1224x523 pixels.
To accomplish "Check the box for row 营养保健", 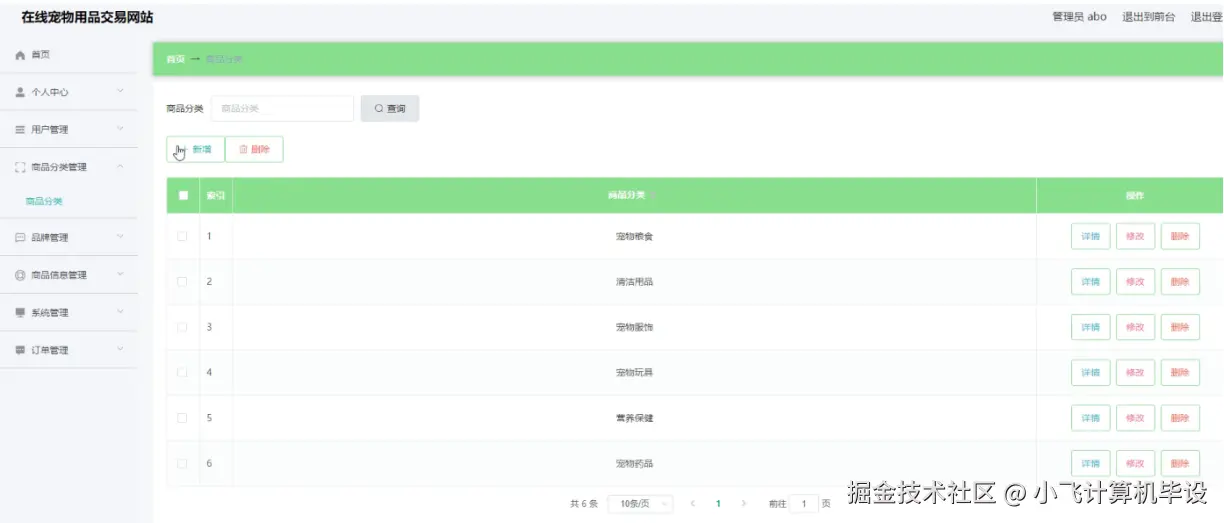I will tap(182, 418).
